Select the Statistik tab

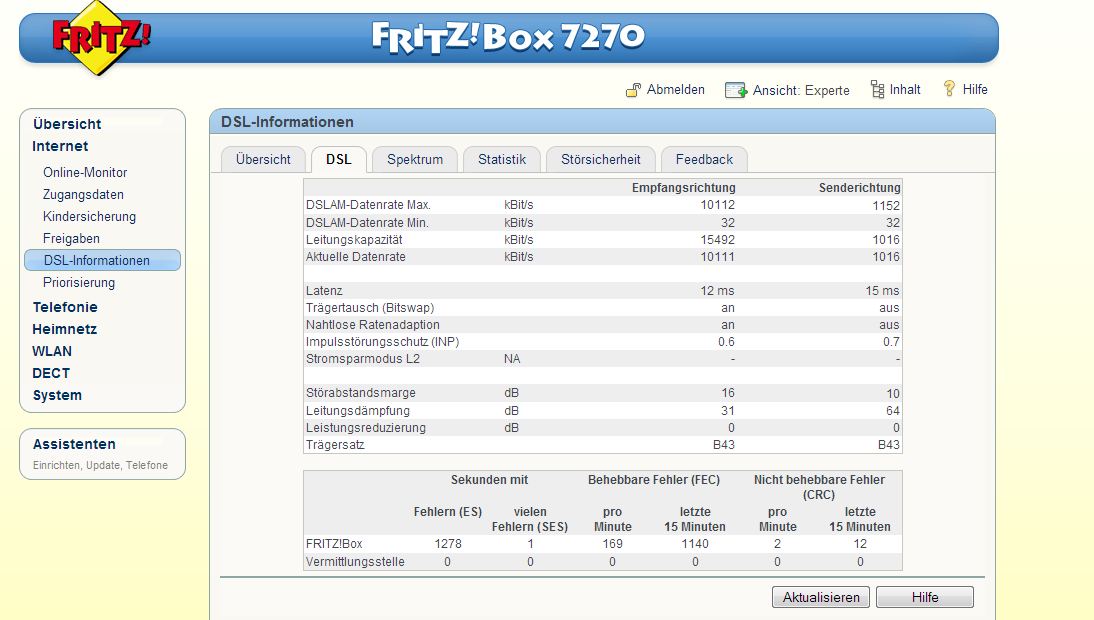coord(501,159)
